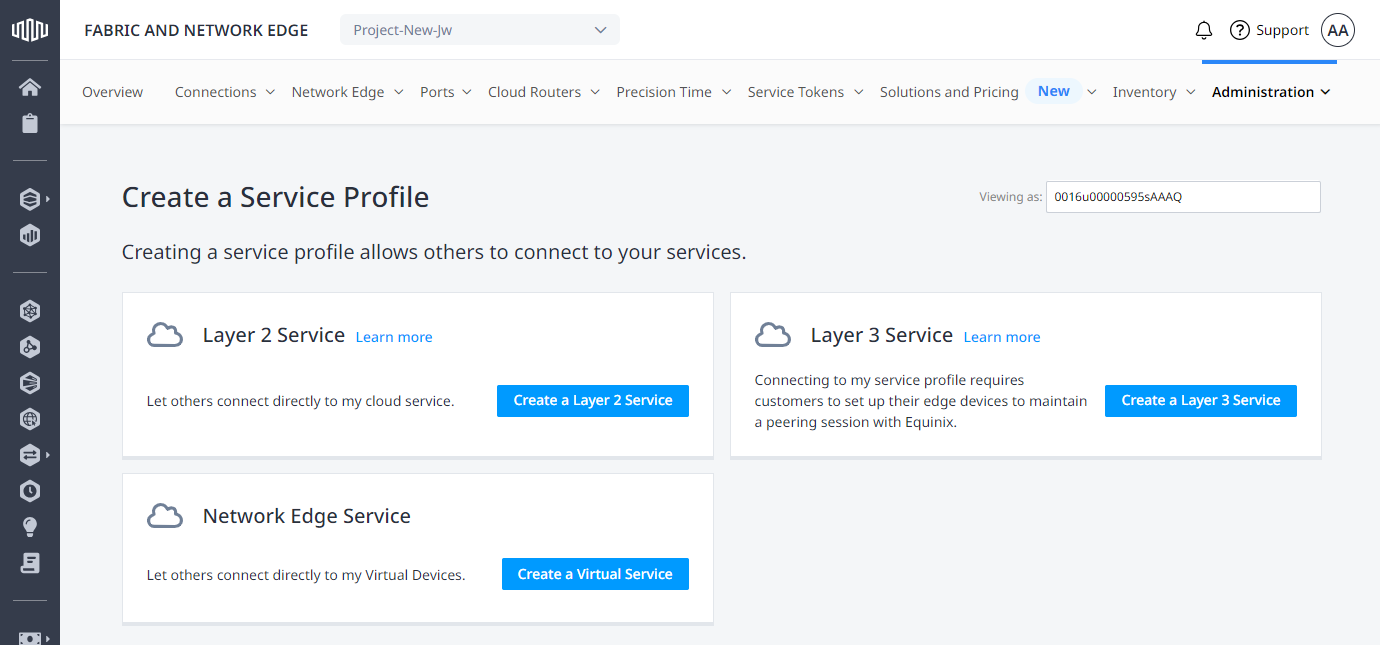Click the Create a Service Profile heading

point(276,197)
